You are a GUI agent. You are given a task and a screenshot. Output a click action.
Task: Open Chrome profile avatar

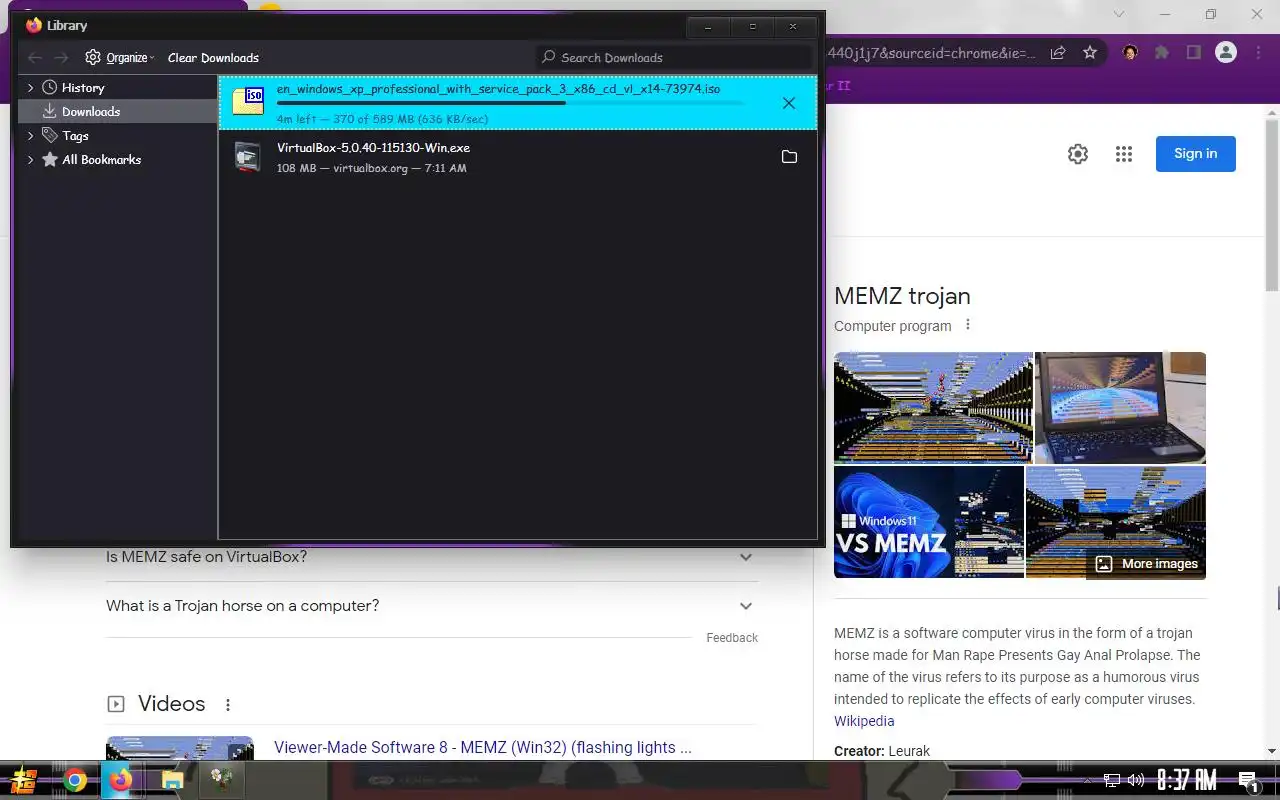click(x=1226, y=52)
